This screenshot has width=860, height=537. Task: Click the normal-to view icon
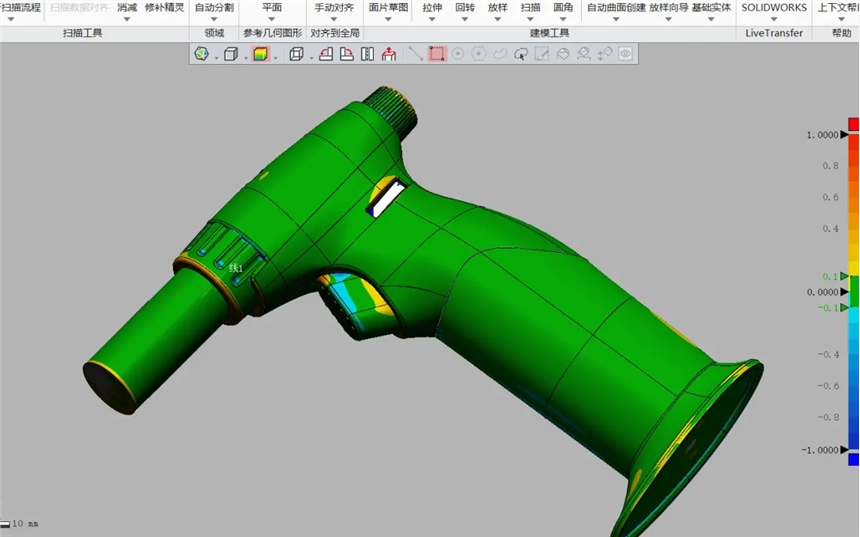point(388,54)
